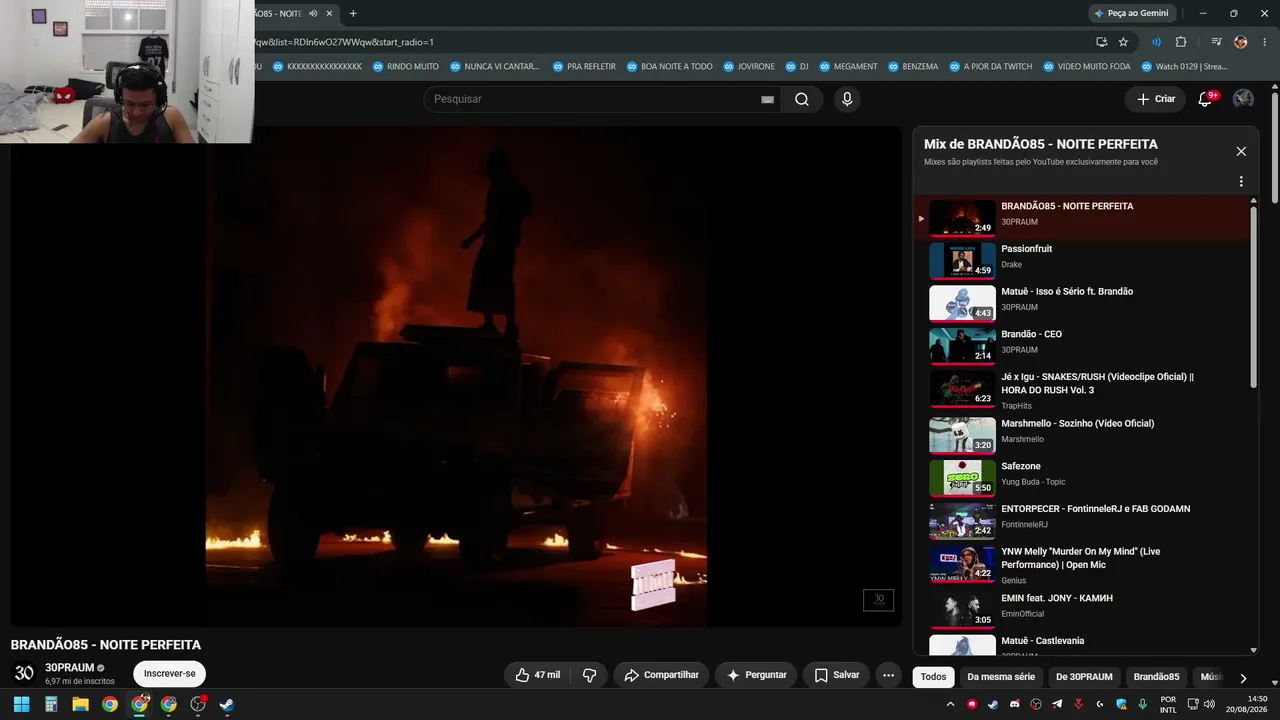Click the Criar create button
Viewport: 1280px width, 720px height.
[1156, 99]
